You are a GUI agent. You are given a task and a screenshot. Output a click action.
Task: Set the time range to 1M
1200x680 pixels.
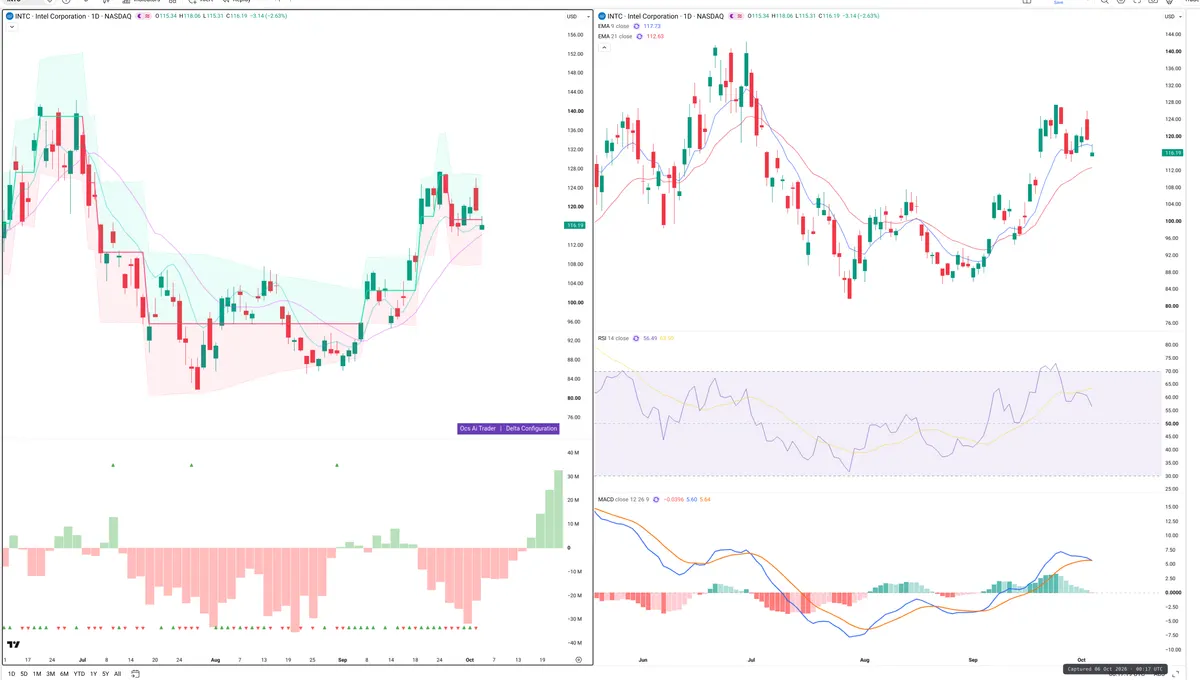pos(37,674)
